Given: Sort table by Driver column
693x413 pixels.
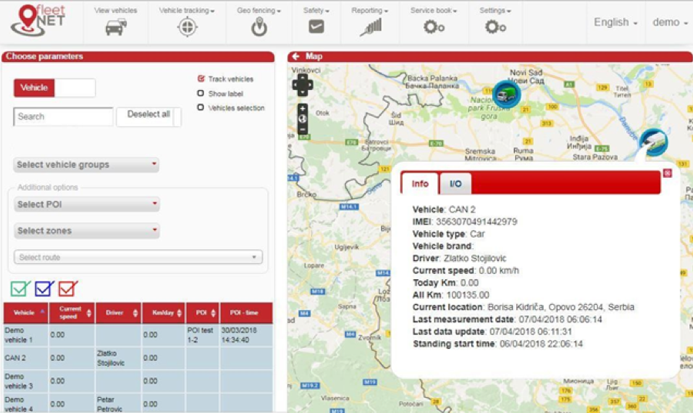Looking at the screenshot, I should coord(118,313).
